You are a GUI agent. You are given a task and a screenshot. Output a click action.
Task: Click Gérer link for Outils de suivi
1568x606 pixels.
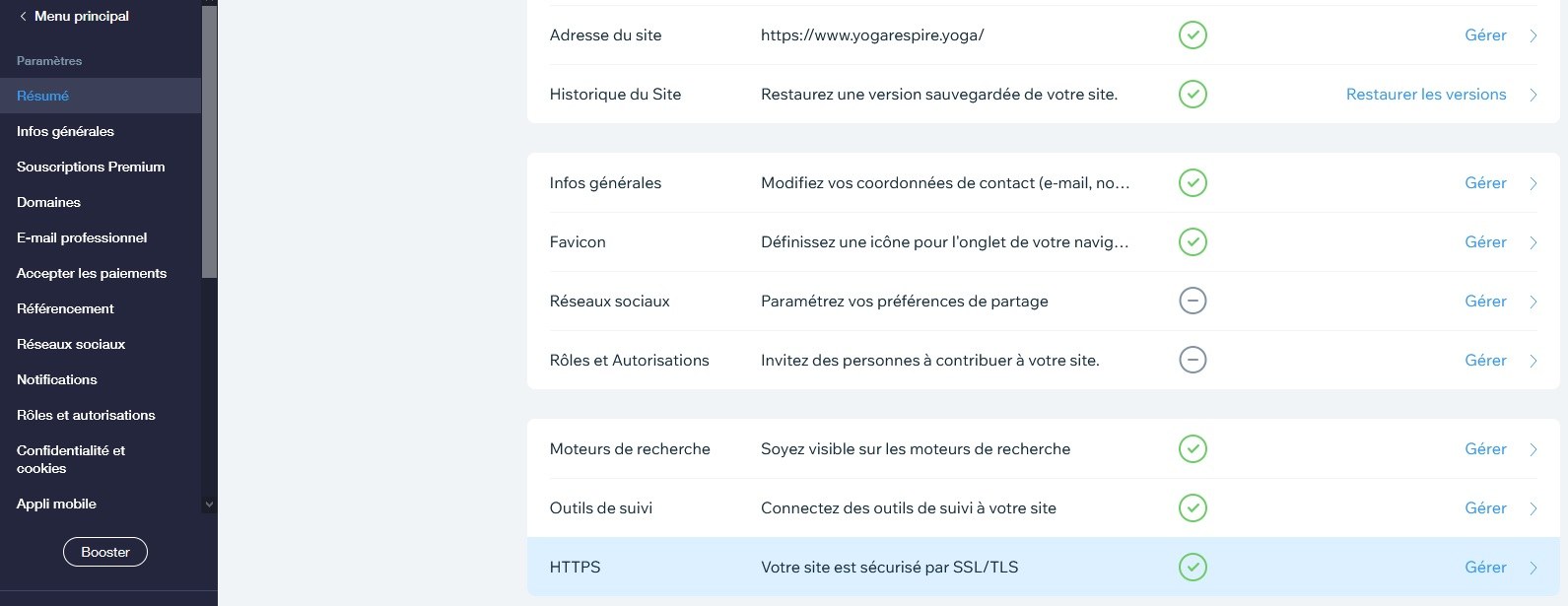point(1485,507)
